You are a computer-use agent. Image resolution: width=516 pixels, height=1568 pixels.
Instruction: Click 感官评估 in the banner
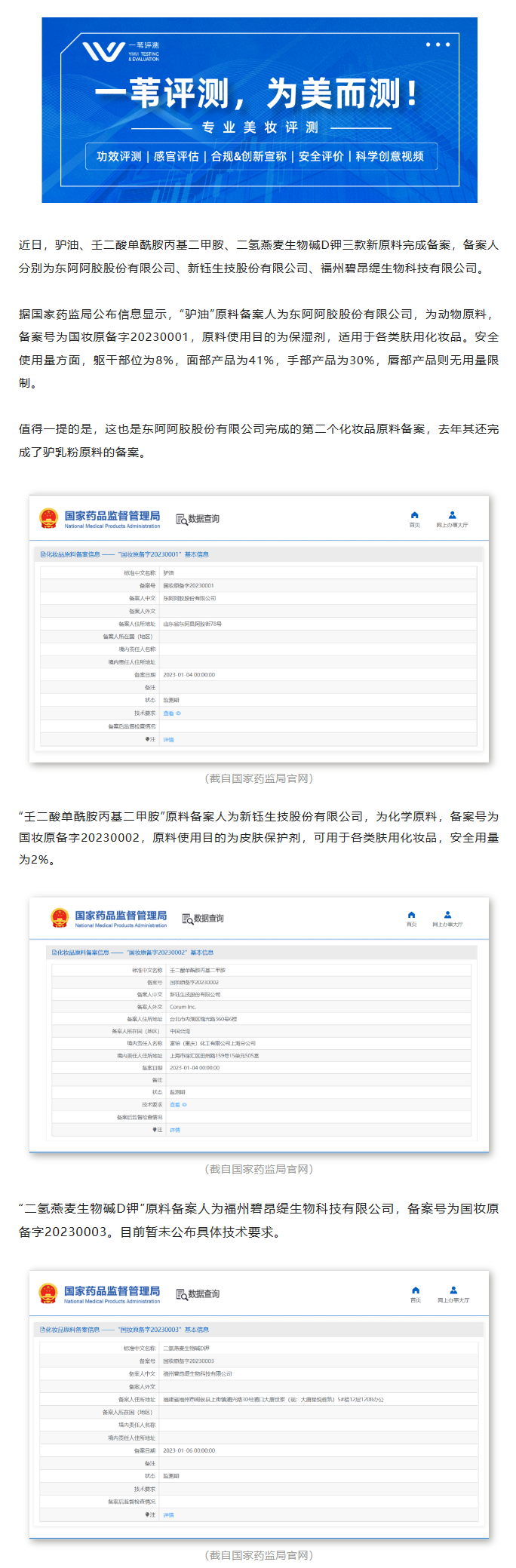tap(177, 156)
